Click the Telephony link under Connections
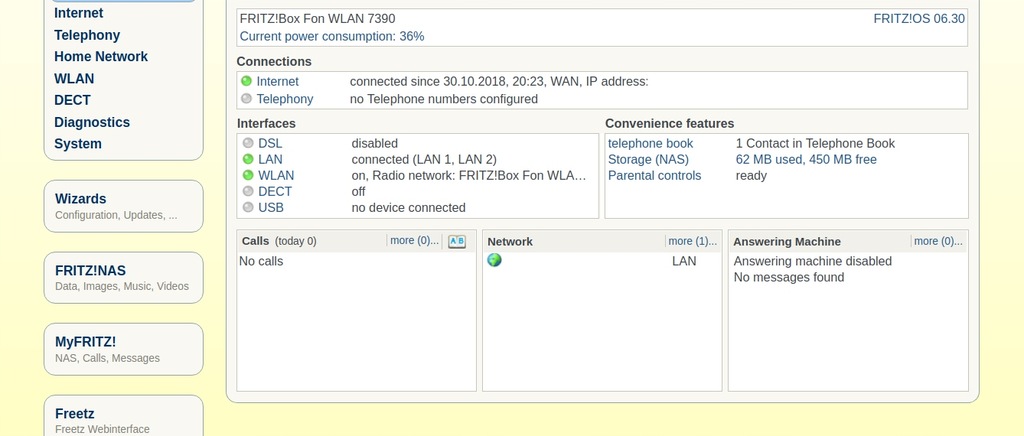Viewport: 1024px width, 436px height. (x=285, y=99)
